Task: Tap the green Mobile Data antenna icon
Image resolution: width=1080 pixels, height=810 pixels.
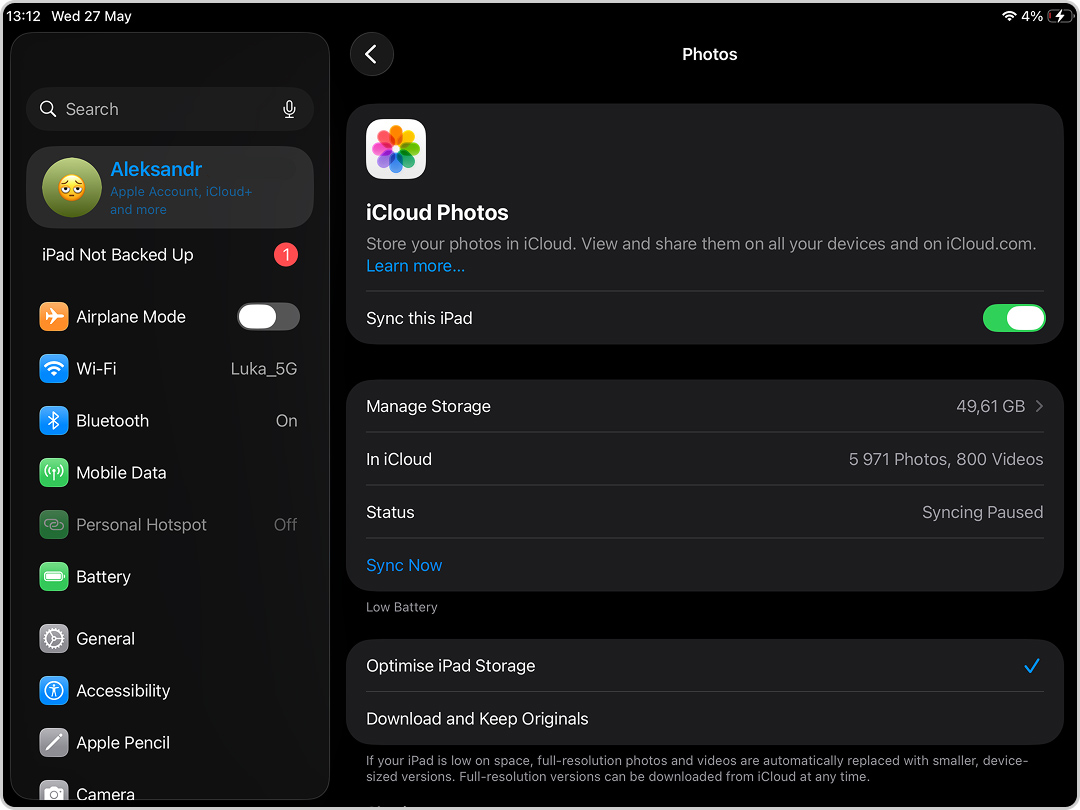Action: (54, 472)
